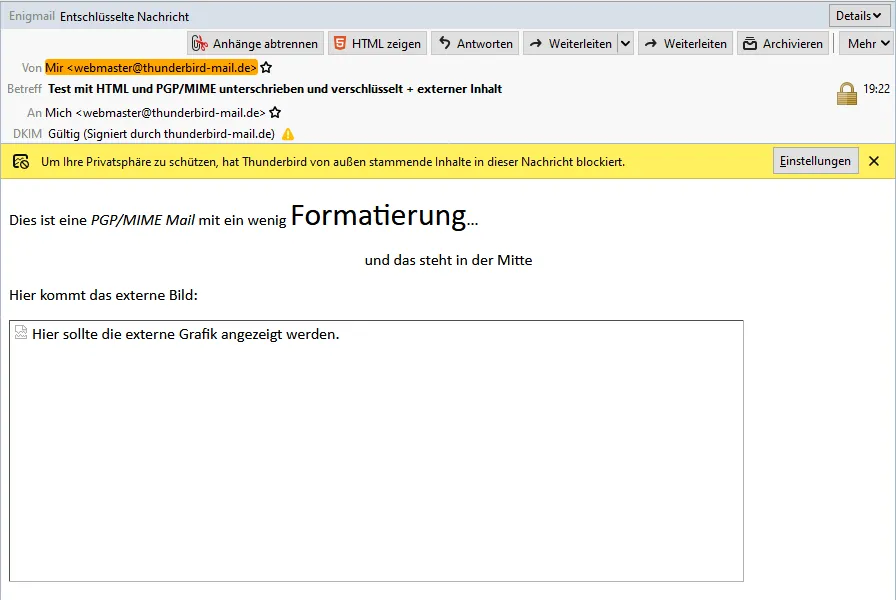Click the recipient Mich webmaster address
Screen dimensions: 896x600
click(x=155, y=113)
